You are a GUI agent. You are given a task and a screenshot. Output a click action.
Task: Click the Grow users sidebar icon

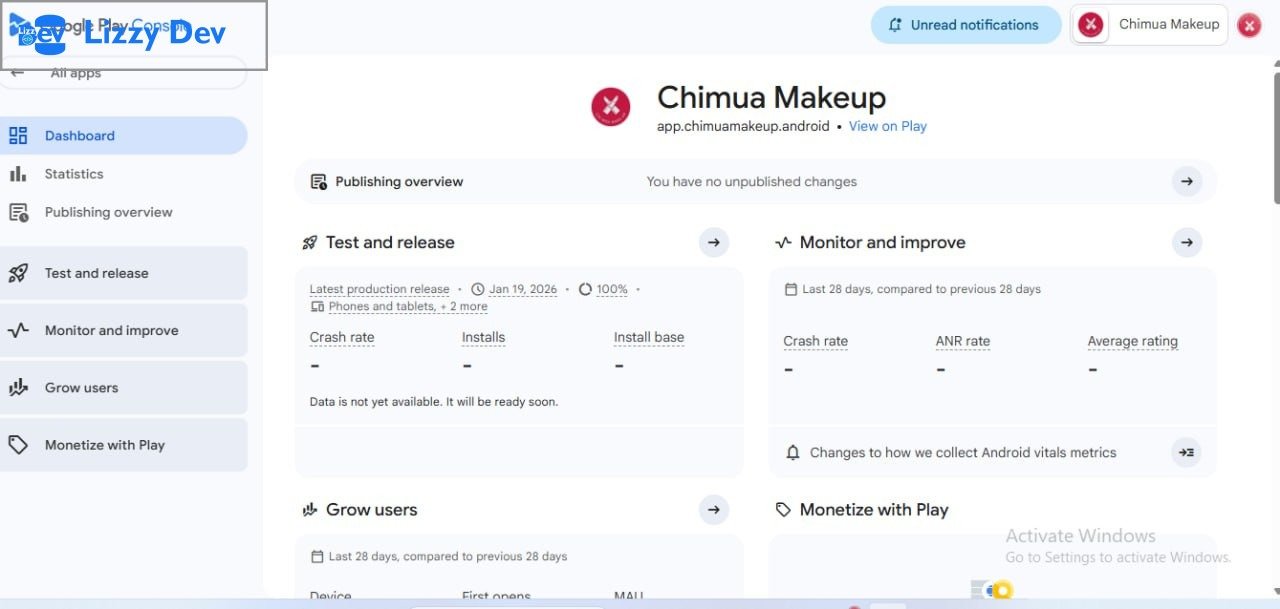pos(18,388)
